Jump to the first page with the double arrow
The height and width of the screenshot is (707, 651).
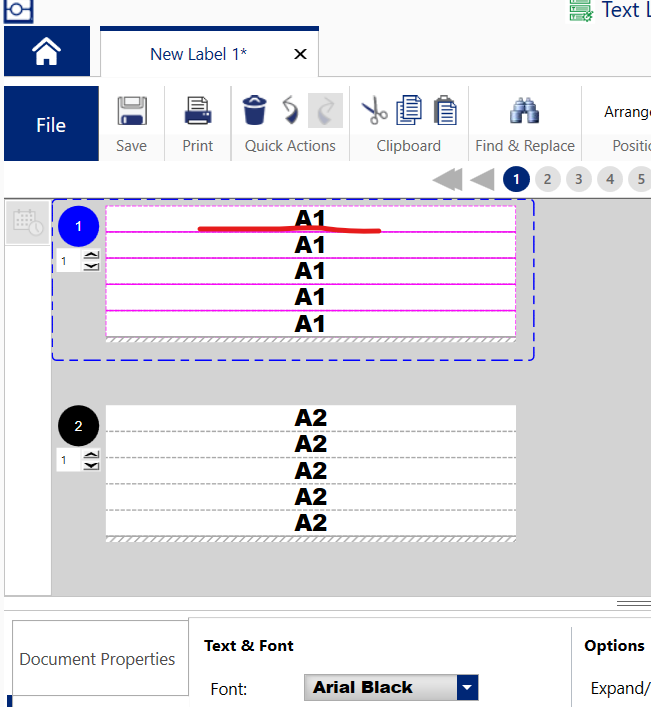point(448,179)
